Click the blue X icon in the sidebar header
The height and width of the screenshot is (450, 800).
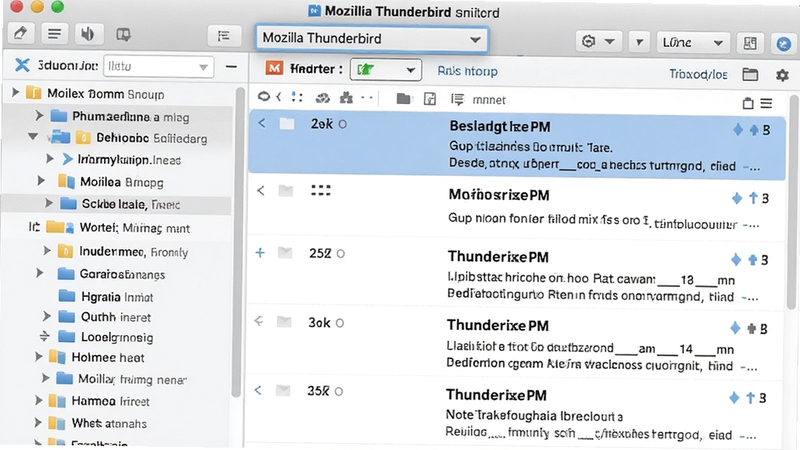click(22, 65)
